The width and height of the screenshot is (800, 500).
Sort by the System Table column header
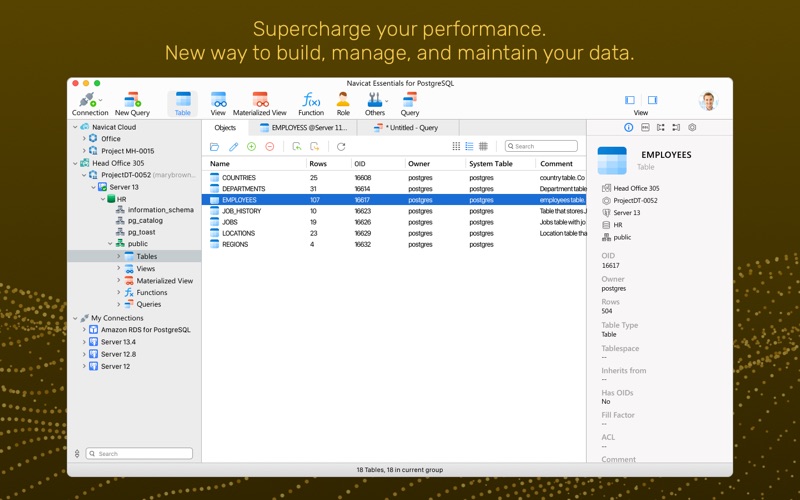click(x=491, y=164)
